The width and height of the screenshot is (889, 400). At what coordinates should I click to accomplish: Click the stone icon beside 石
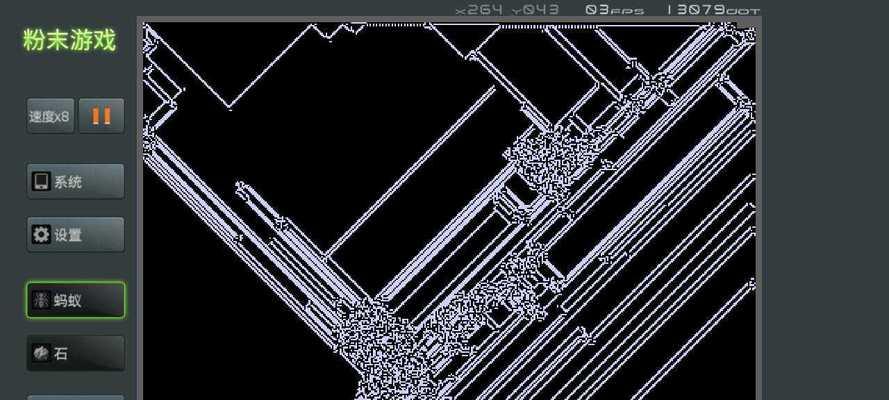[x=41, y=353]
